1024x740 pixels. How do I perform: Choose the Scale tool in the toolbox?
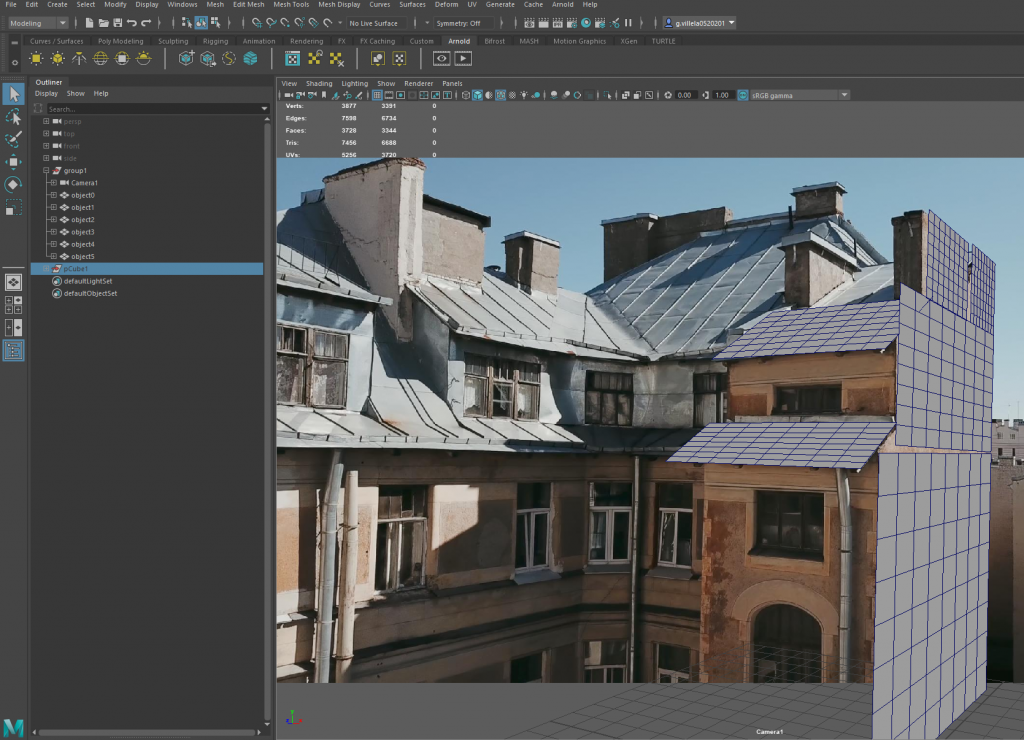point(13,207)
